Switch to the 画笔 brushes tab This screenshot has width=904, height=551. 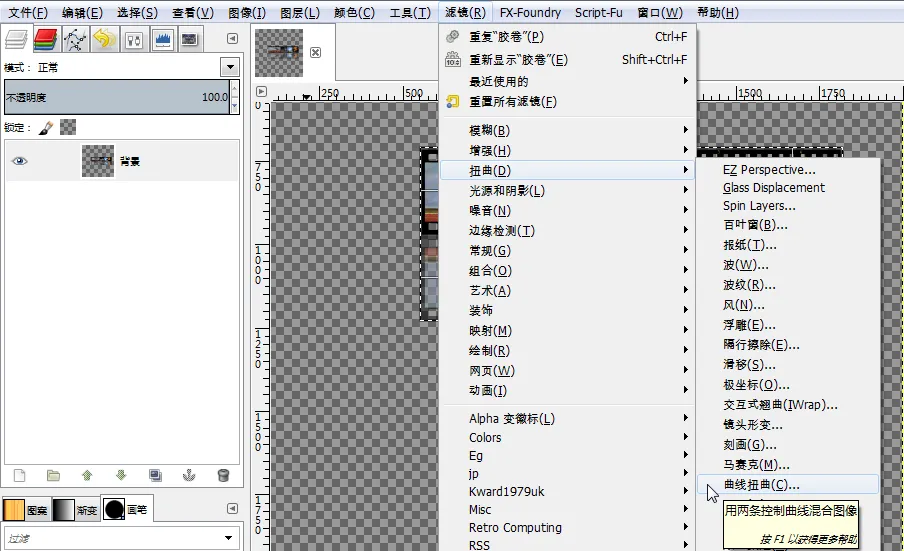126,510
